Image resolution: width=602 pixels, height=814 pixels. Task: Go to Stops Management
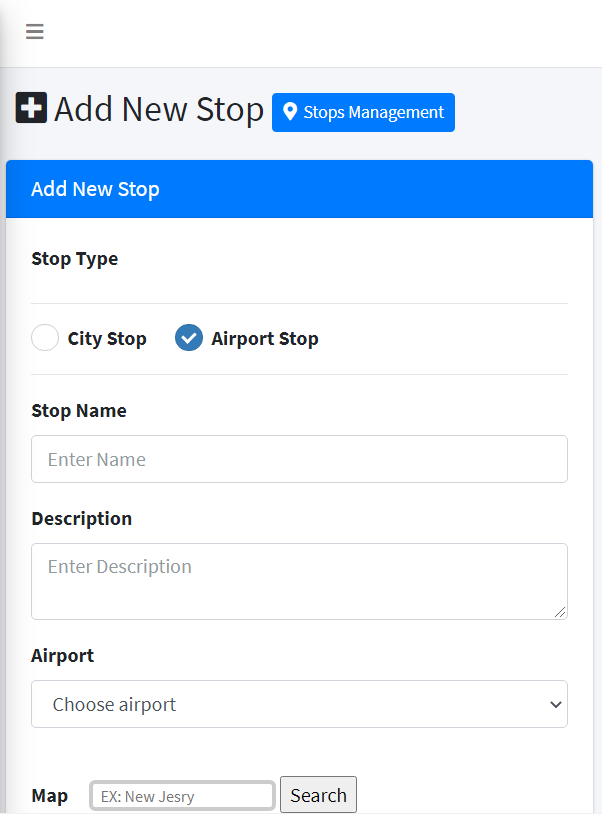pos(363,113)
